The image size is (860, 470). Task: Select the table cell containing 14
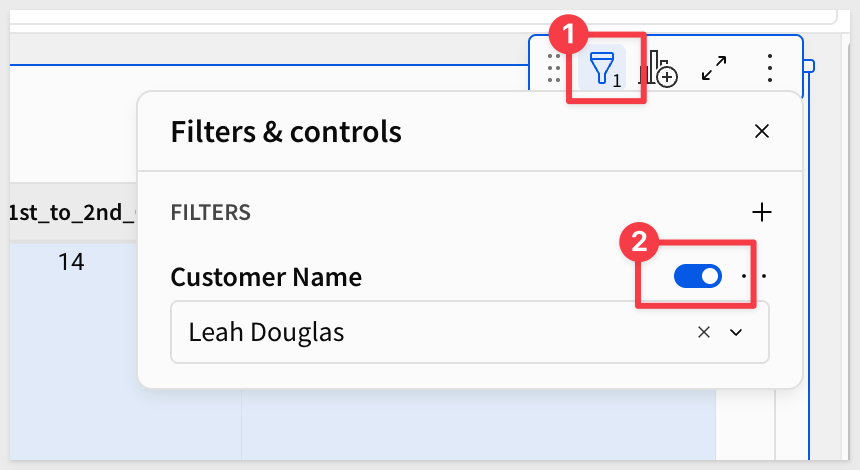[72, 262]
